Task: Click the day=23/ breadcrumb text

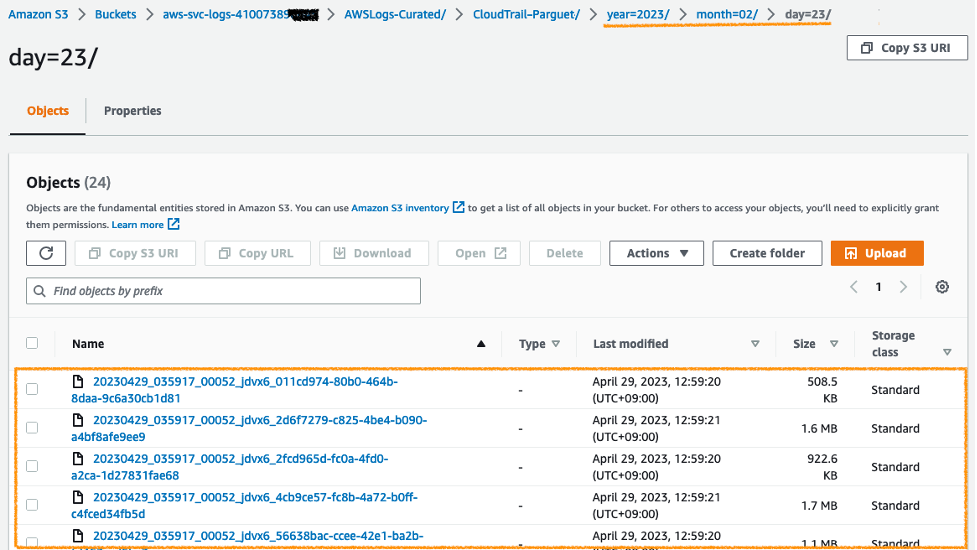Action: click(x=808, y=14)
